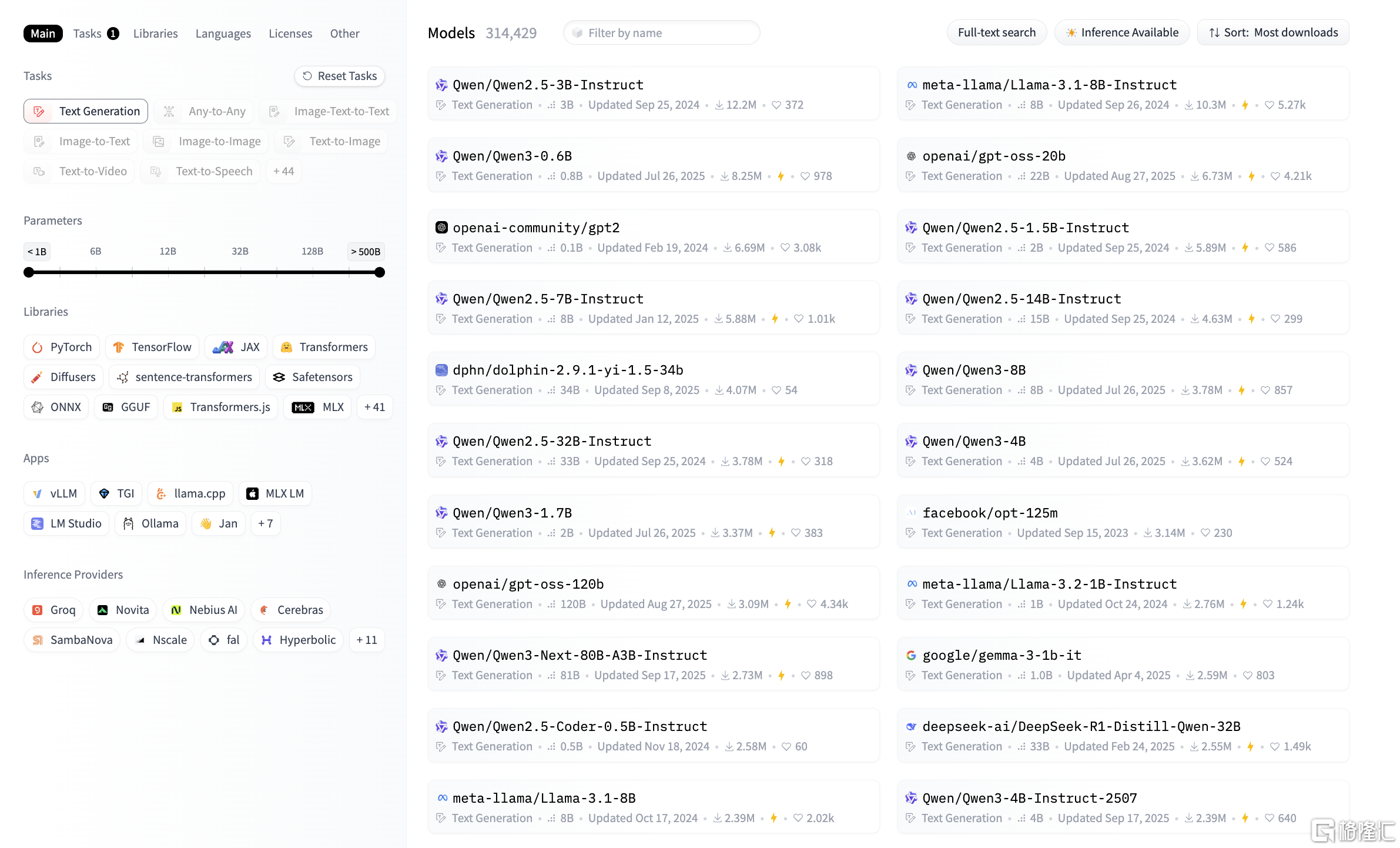The height and width of the screenshot is (848, 1400).
Task: Click the Reset Tasks button
Action: (x=340, y=76)
